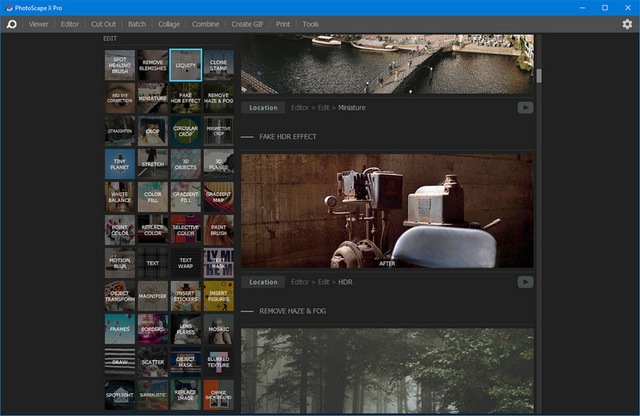
Task: Select the Tiny Planet effect tile
Action: [120, 164]
